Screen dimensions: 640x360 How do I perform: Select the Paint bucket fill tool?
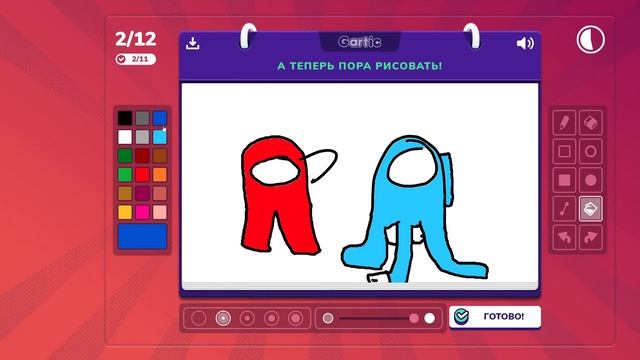coord(591,209)
